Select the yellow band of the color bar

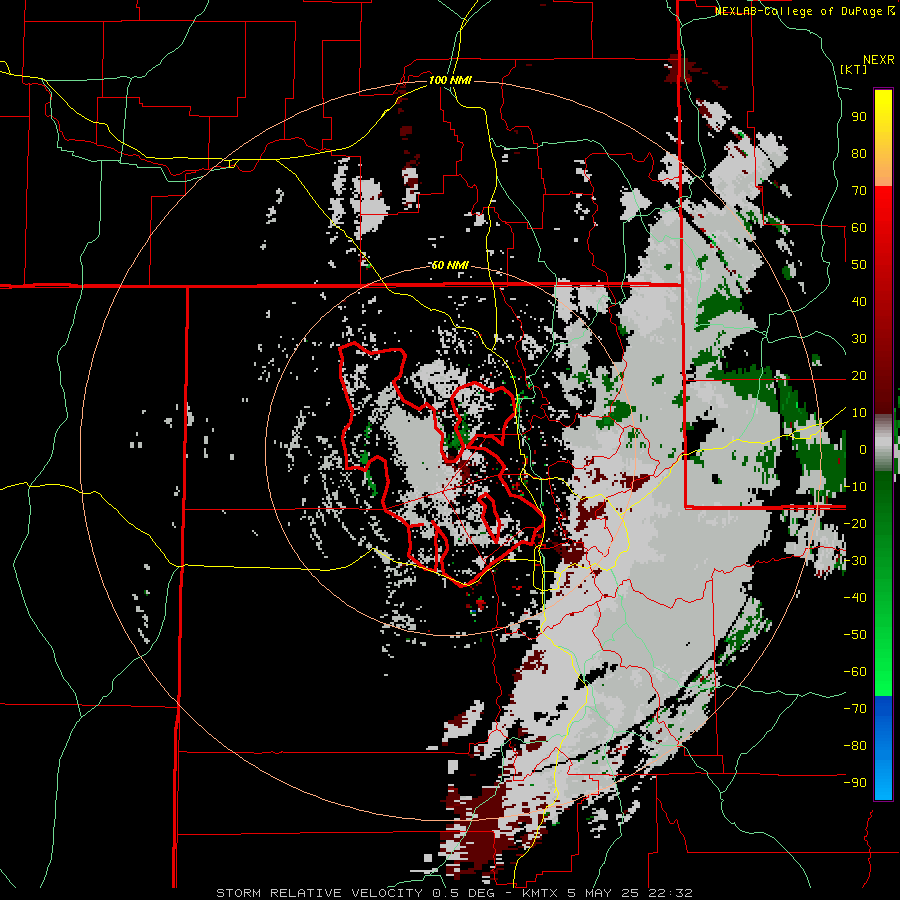[x=883, y=121]
